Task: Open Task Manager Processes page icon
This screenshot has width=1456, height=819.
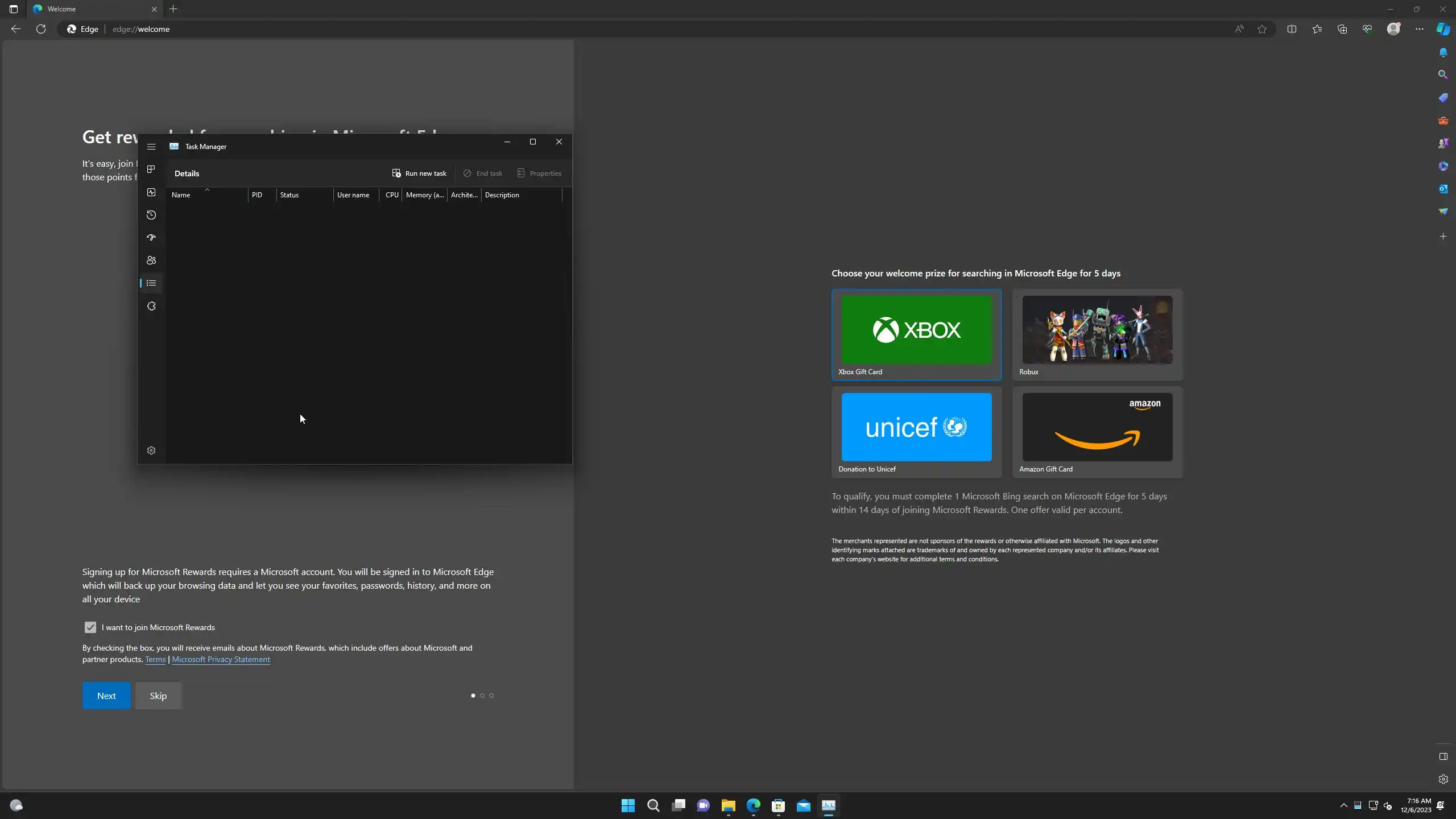Action: (x=151, y=169)
